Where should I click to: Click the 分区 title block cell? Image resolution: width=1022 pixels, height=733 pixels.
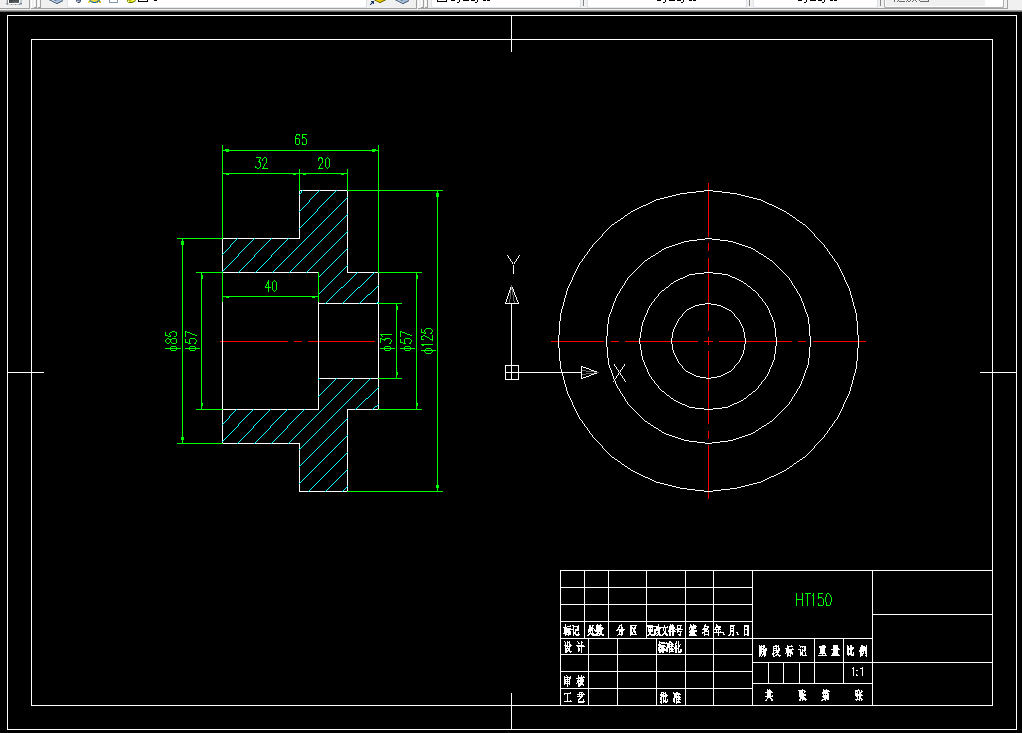pos(627,630)
